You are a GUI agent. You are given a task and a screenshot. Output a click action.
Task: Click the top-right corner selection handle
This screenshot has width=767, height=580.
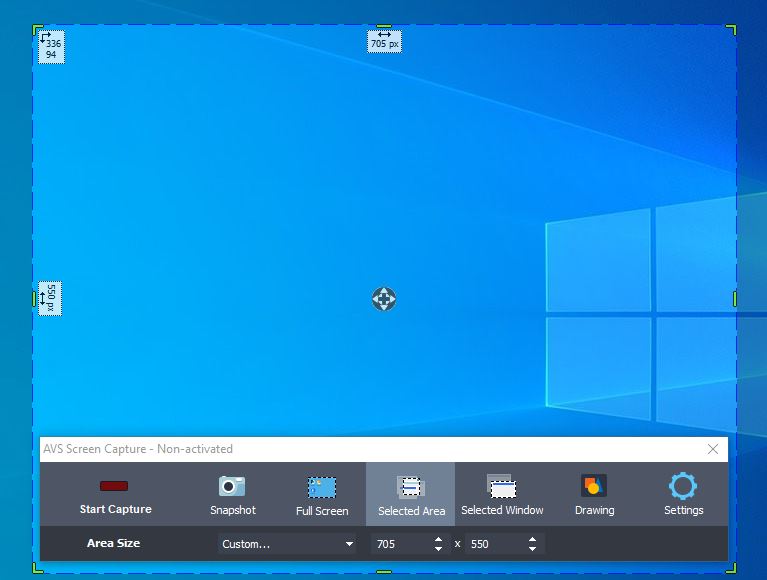pos(732,29)
